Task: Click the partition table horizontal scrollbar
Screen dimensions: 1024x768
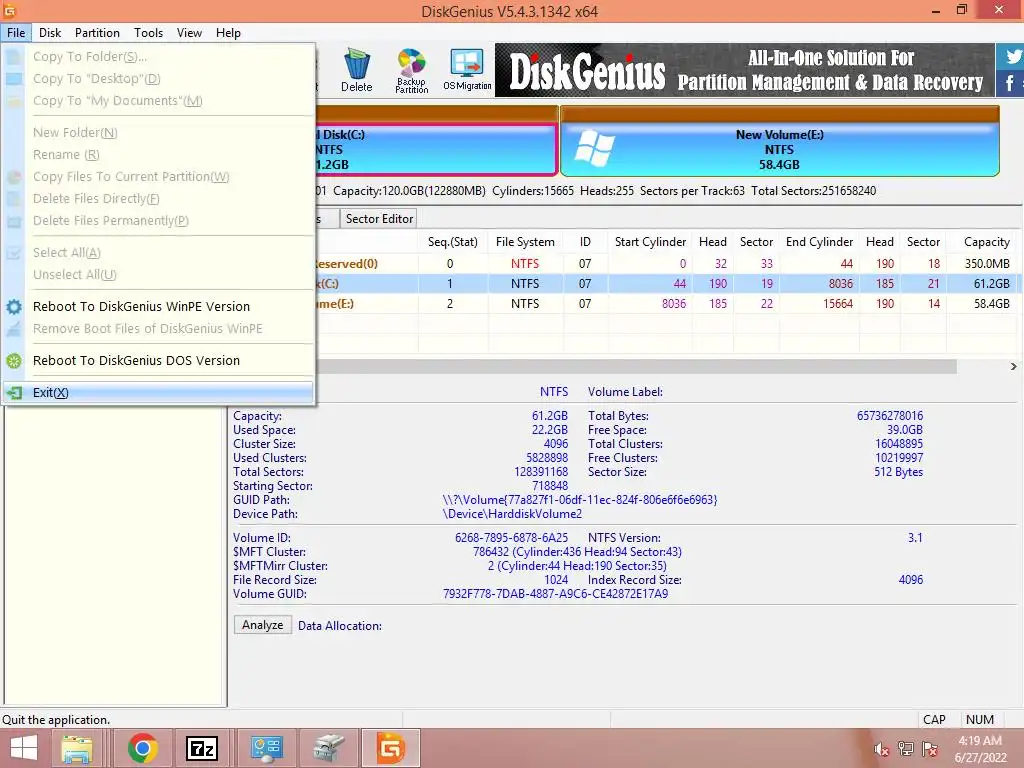Action: [x=637, y=367]
